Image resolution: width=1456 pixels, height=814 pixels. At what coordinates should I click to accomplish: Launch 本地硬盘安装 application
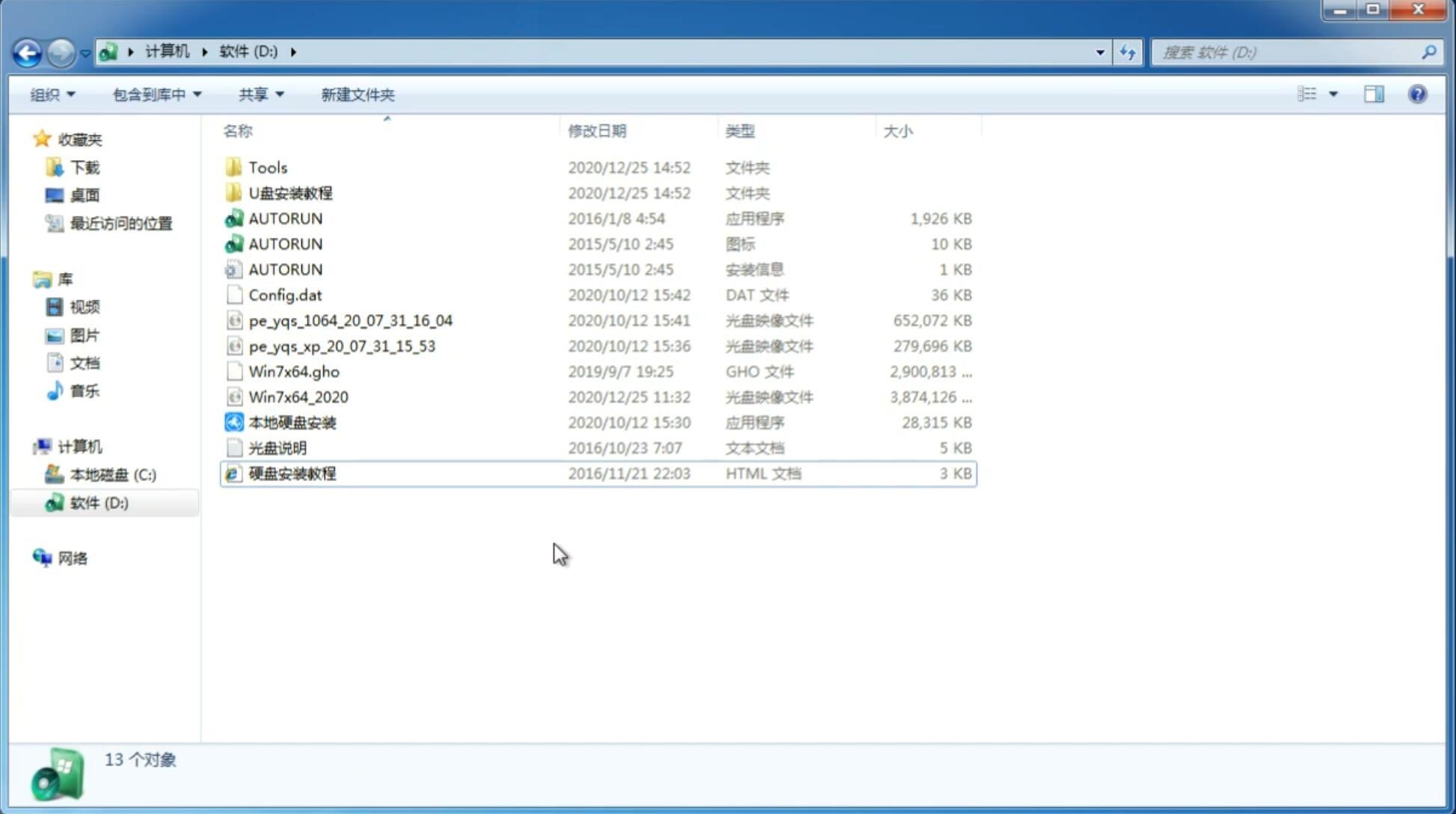(x=292, y=422)
